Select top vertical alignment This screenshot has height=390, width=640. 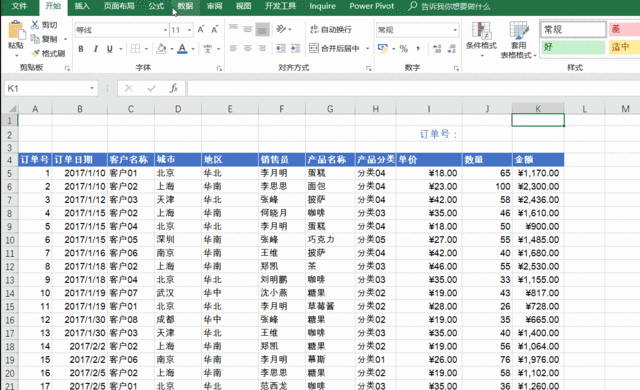(x=233, y=28)
